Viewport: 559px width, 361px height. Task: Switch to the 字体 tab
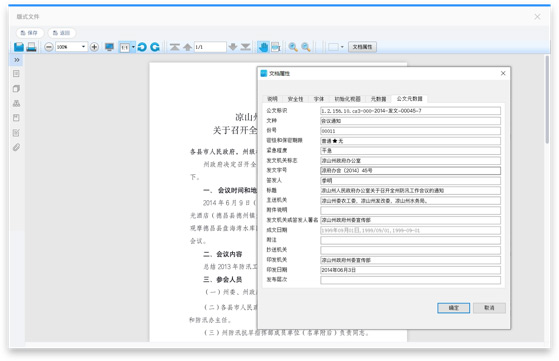(x=319, y=99)
